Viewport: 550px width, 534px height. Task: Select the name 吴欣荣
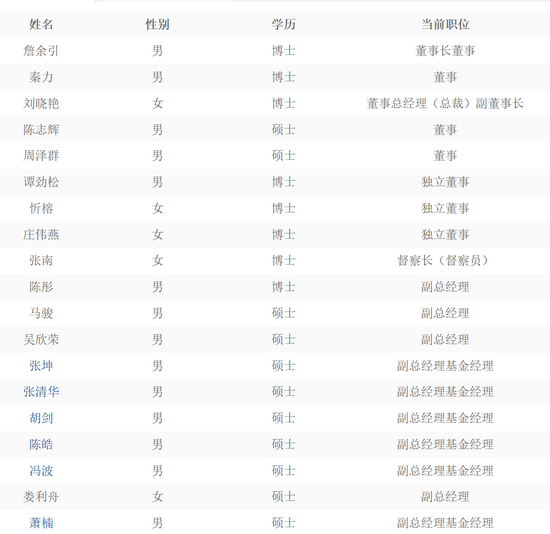41,339
